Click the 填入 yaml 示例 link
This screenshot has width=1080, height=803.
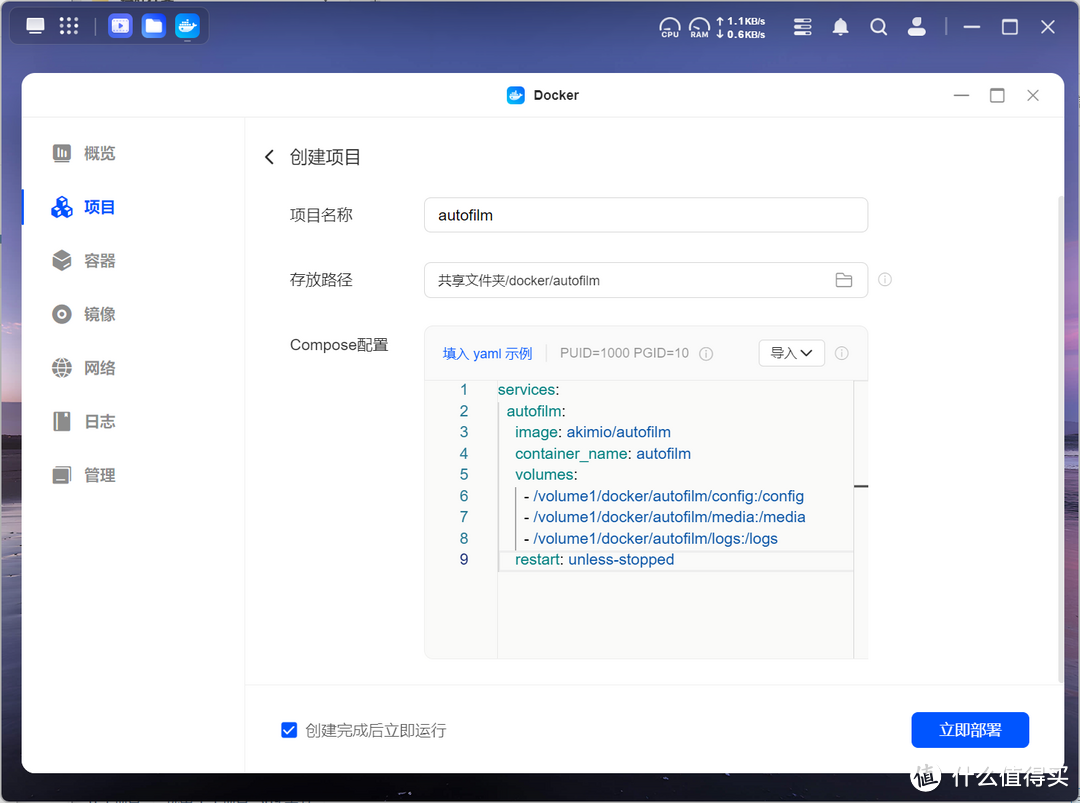pyautogui.click(x=487, y=353)
